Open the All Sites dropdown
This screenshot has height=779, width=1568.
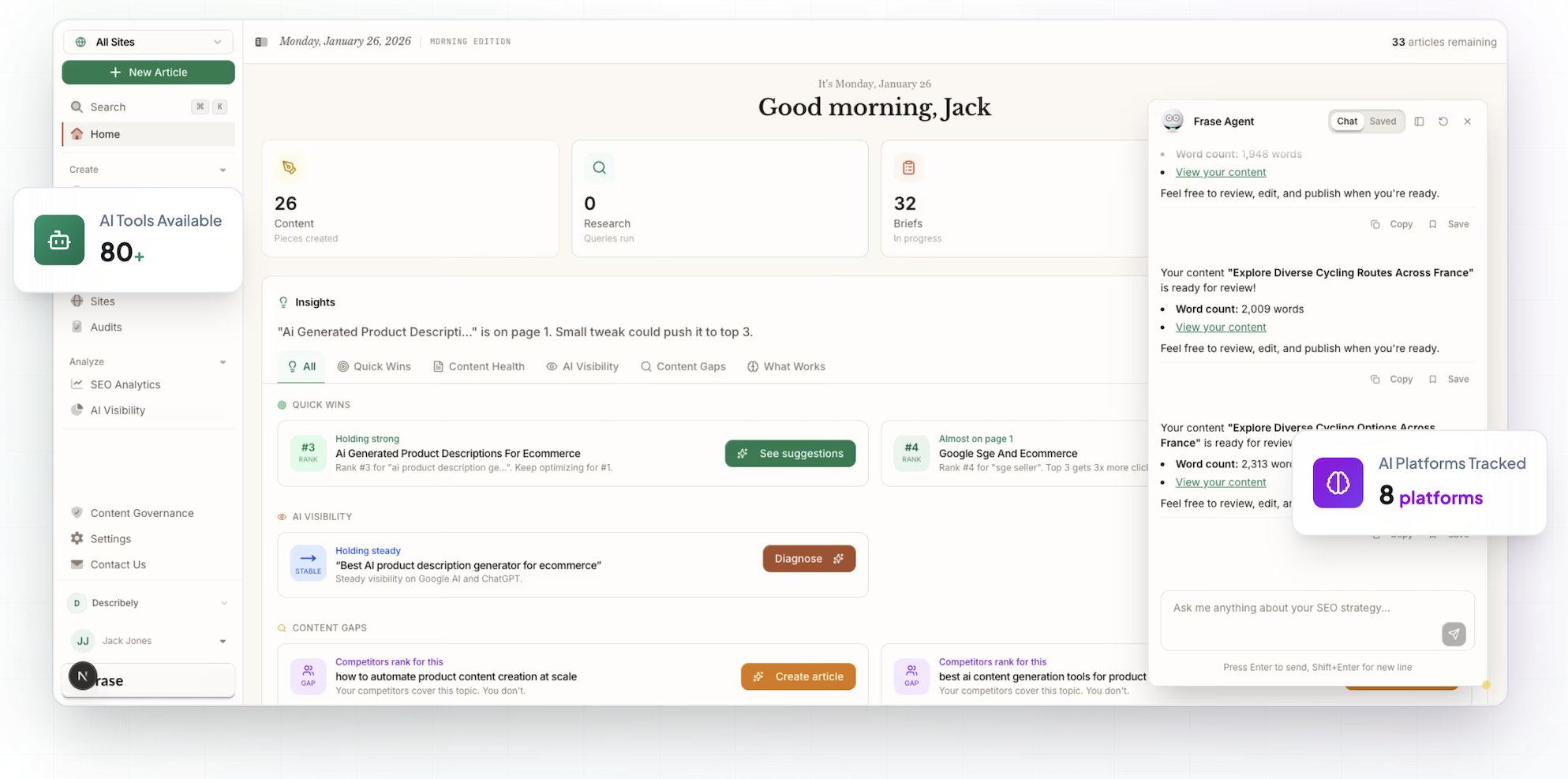pos(148,42)
